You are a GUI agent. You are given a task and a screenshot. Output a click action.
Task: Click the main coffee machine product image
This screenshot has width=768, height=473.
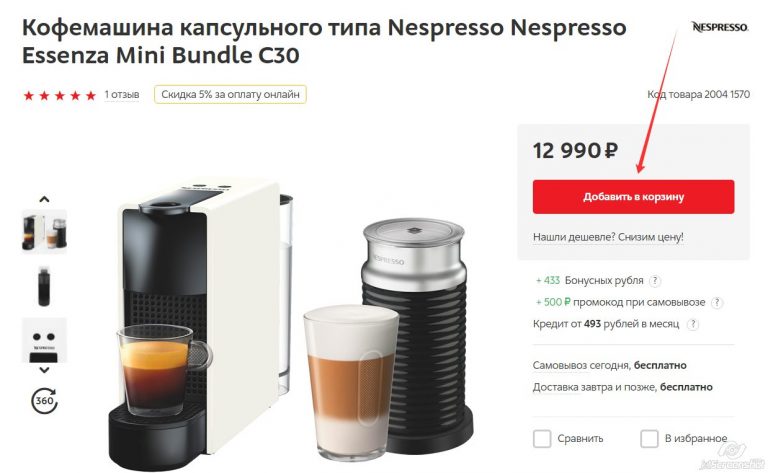(290, 323)
